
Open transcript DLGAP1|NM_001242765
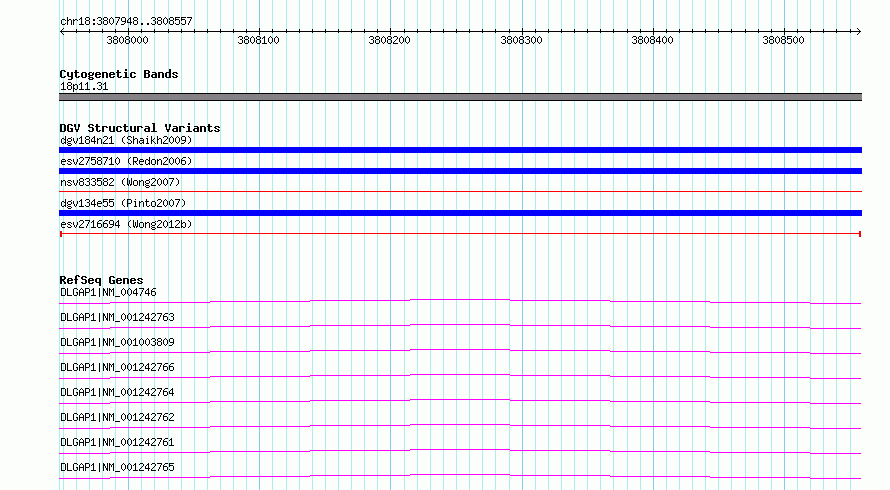point(117,467)
